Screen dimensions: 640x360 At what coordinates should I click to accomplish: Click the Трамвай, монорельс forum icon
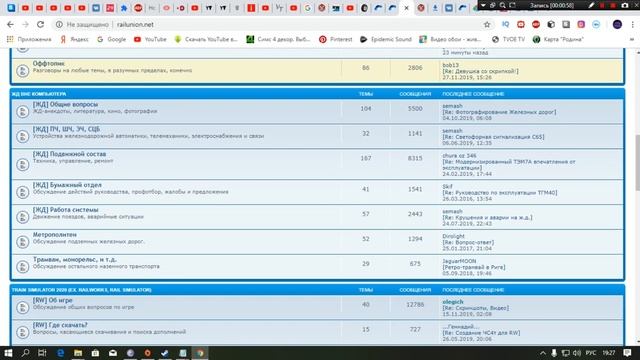(x=22, y=267)
